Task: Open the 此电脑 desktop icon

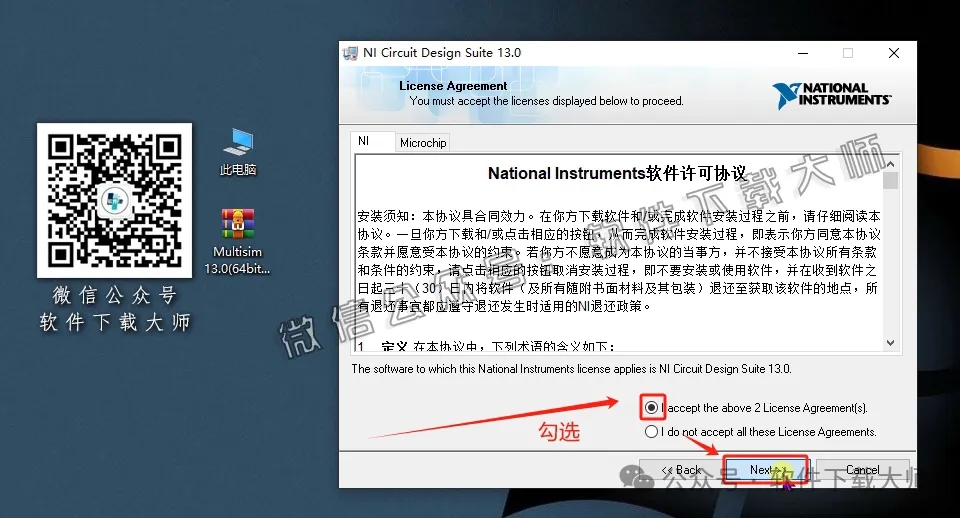Action: coord(238,152)
